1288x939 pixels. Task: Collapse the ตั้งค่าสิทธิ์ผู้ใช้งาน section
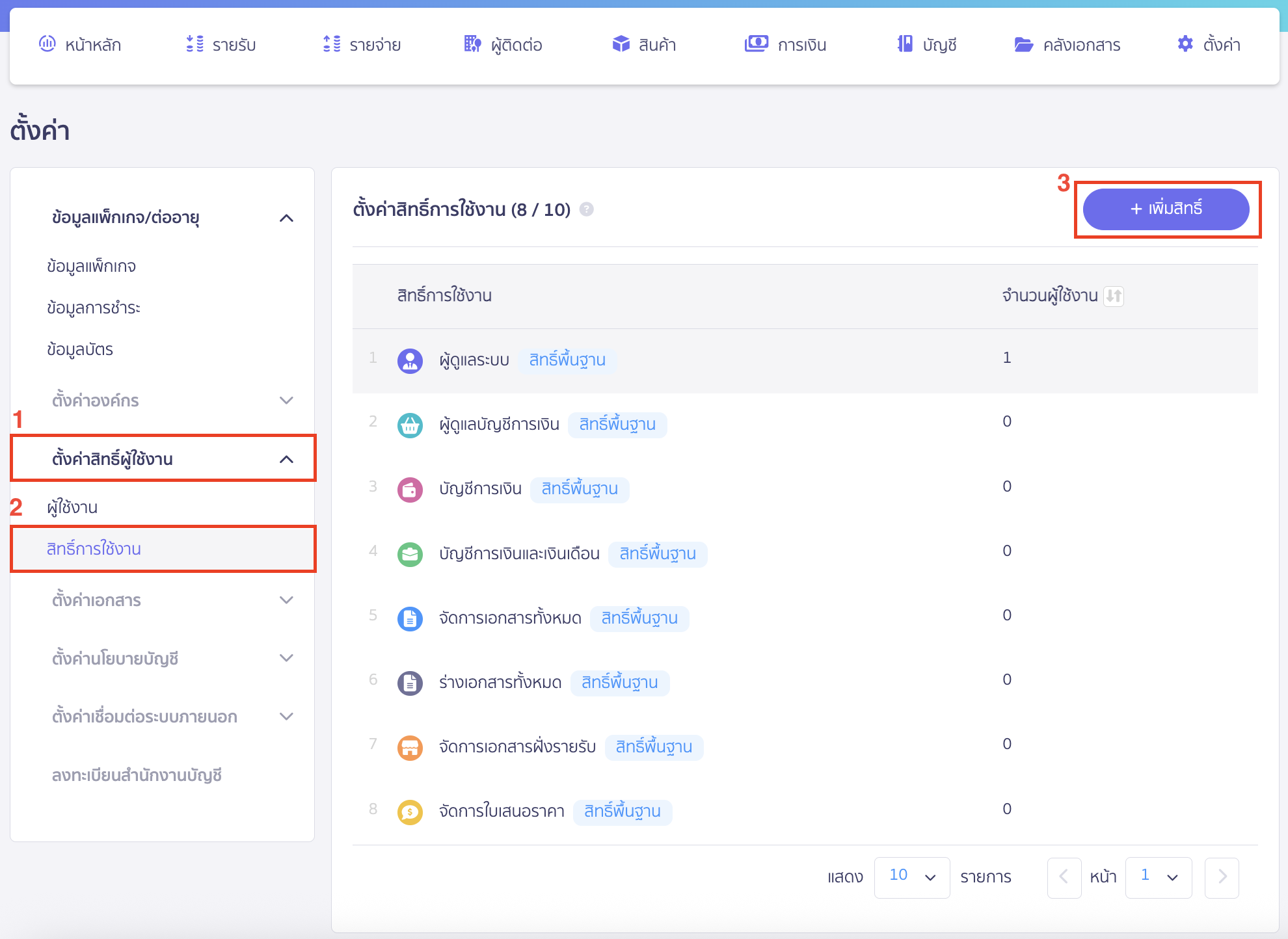tap(286, 459)
